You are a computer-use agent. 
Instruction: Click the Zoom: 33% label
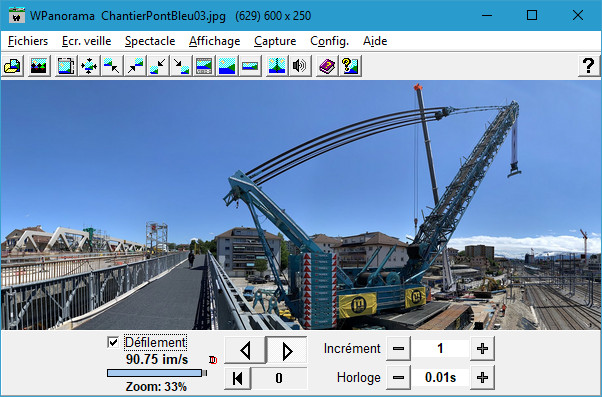pyautogui.click(x=156, y=386)
